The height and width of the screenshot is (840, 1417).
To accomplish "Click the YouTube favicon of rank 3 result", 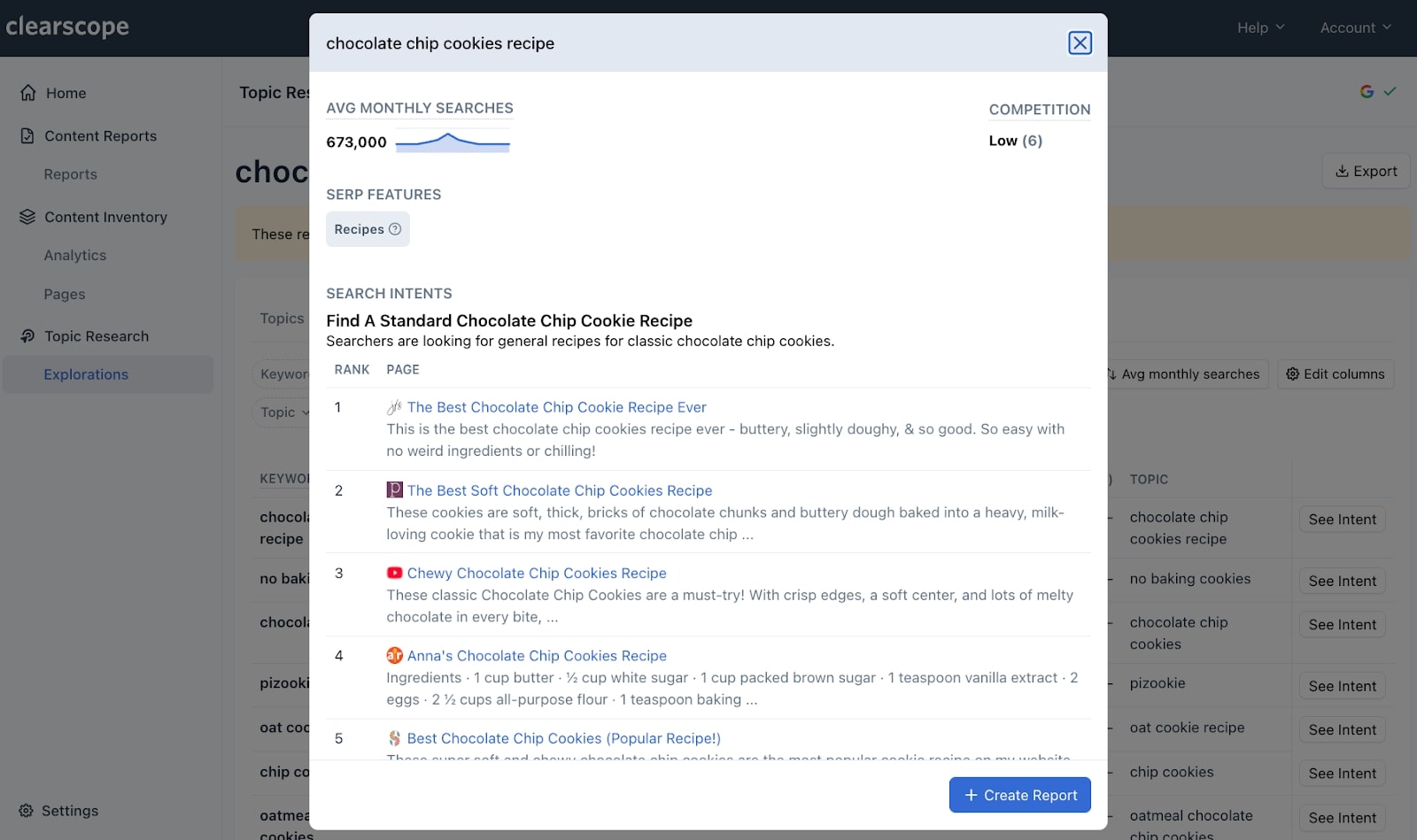I will pyautogui.click(x=394, y=573).
